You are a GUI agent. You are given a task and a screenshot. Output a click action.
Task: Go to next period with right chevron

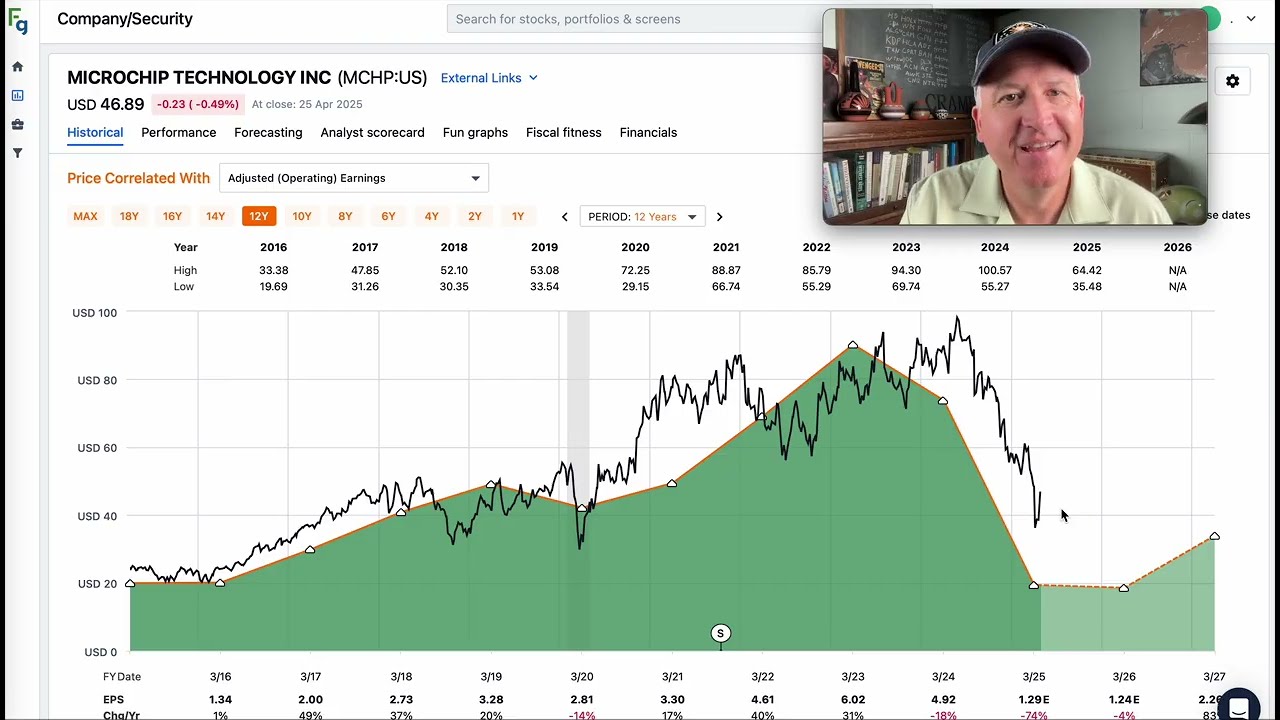(719, 217)
